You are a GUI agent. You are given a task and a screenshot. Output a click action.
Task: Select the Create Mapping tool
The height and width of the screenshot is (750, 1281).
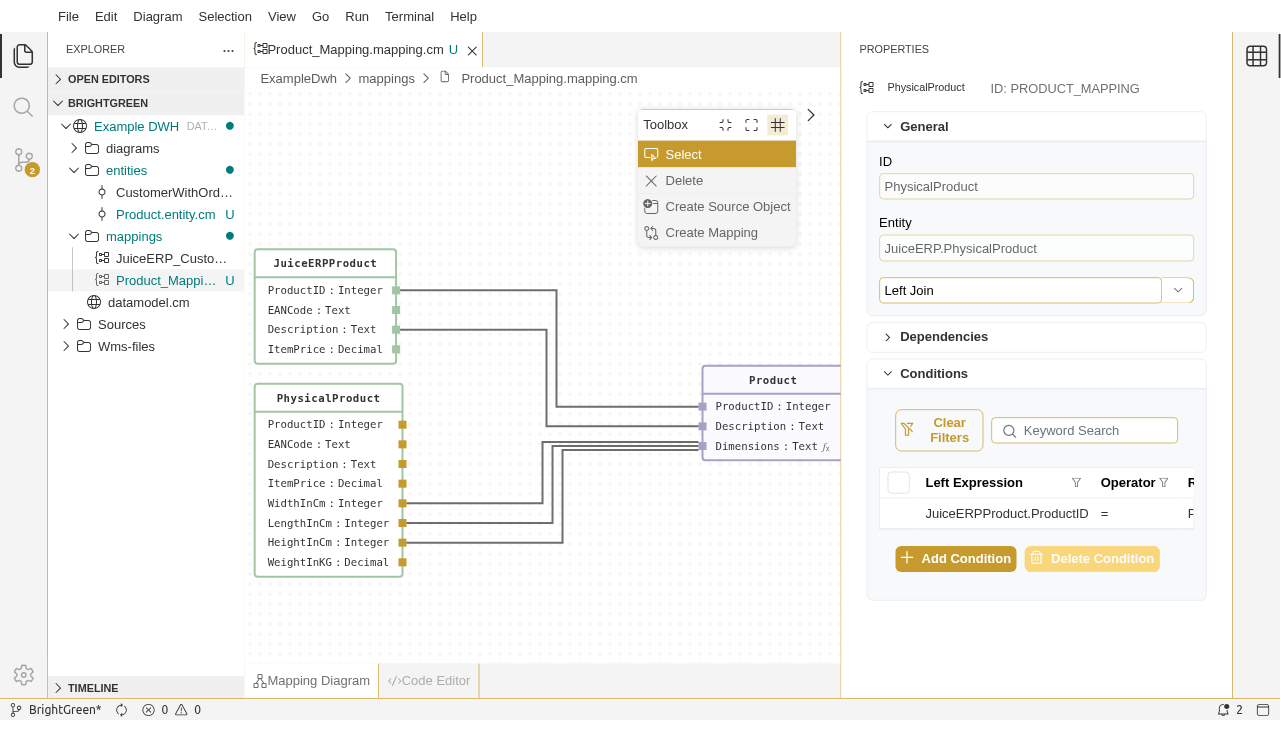tap(711, 233)
